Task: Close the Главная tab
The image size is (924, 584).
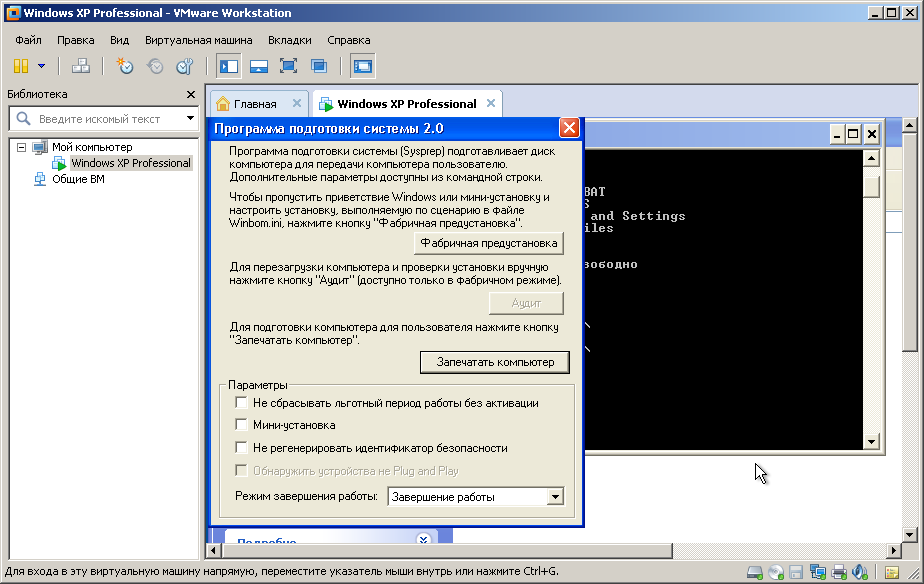Action: click(x=297, y=103)
